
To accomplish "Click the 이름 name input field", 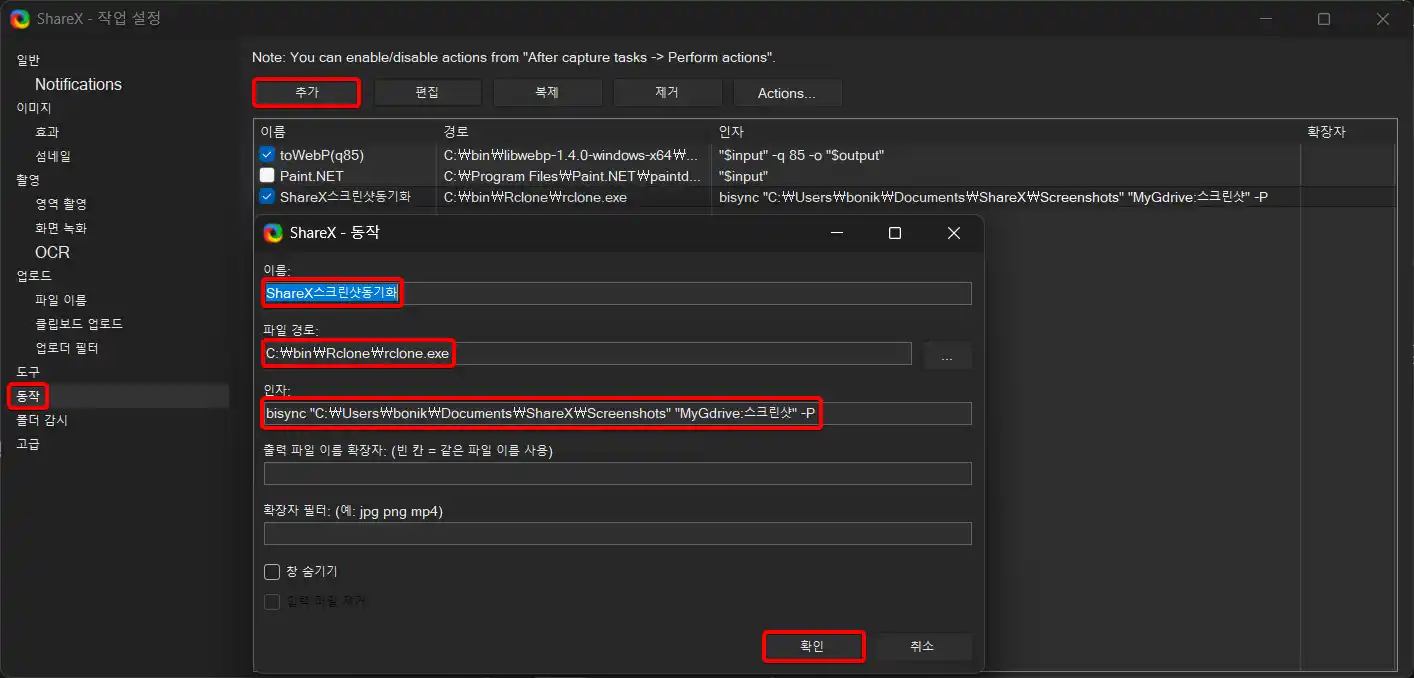I will [618, 293].
